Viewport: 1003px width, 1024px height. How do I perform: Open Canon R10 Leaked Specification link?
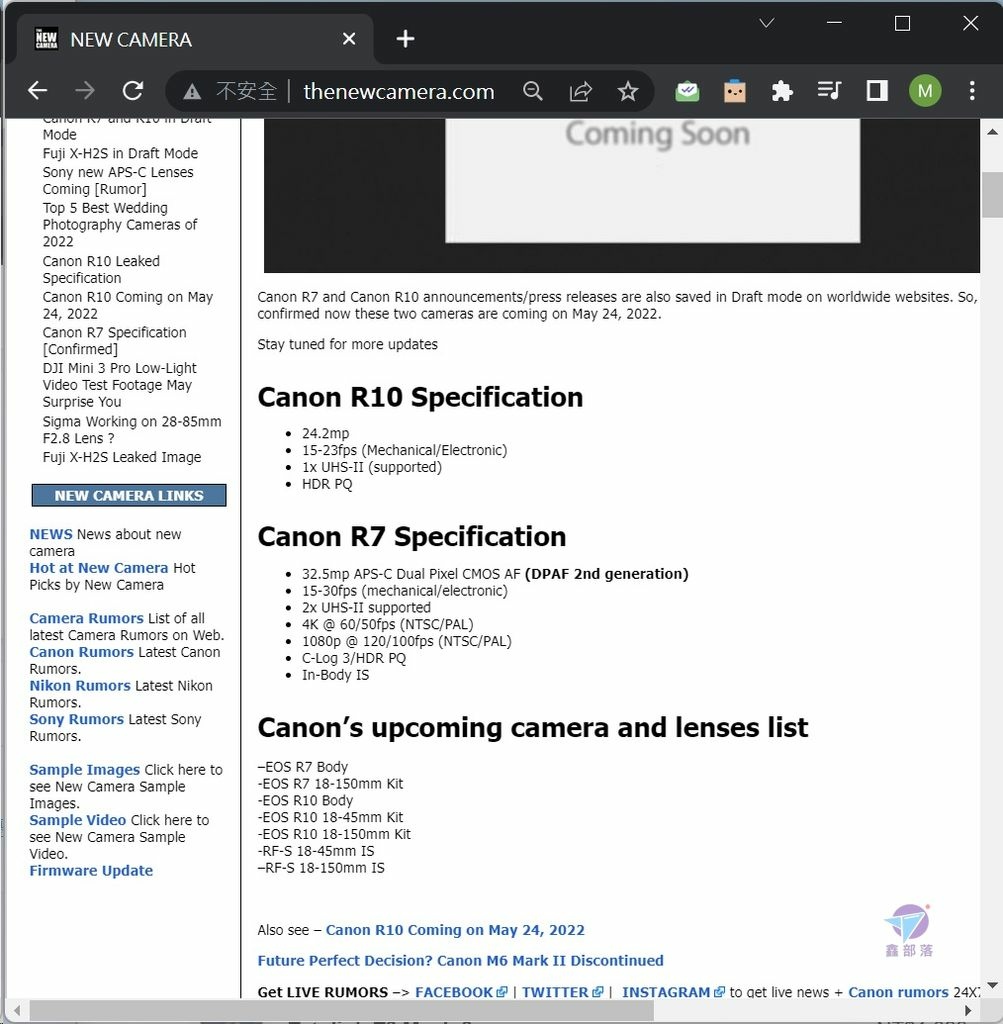(101, 270)
